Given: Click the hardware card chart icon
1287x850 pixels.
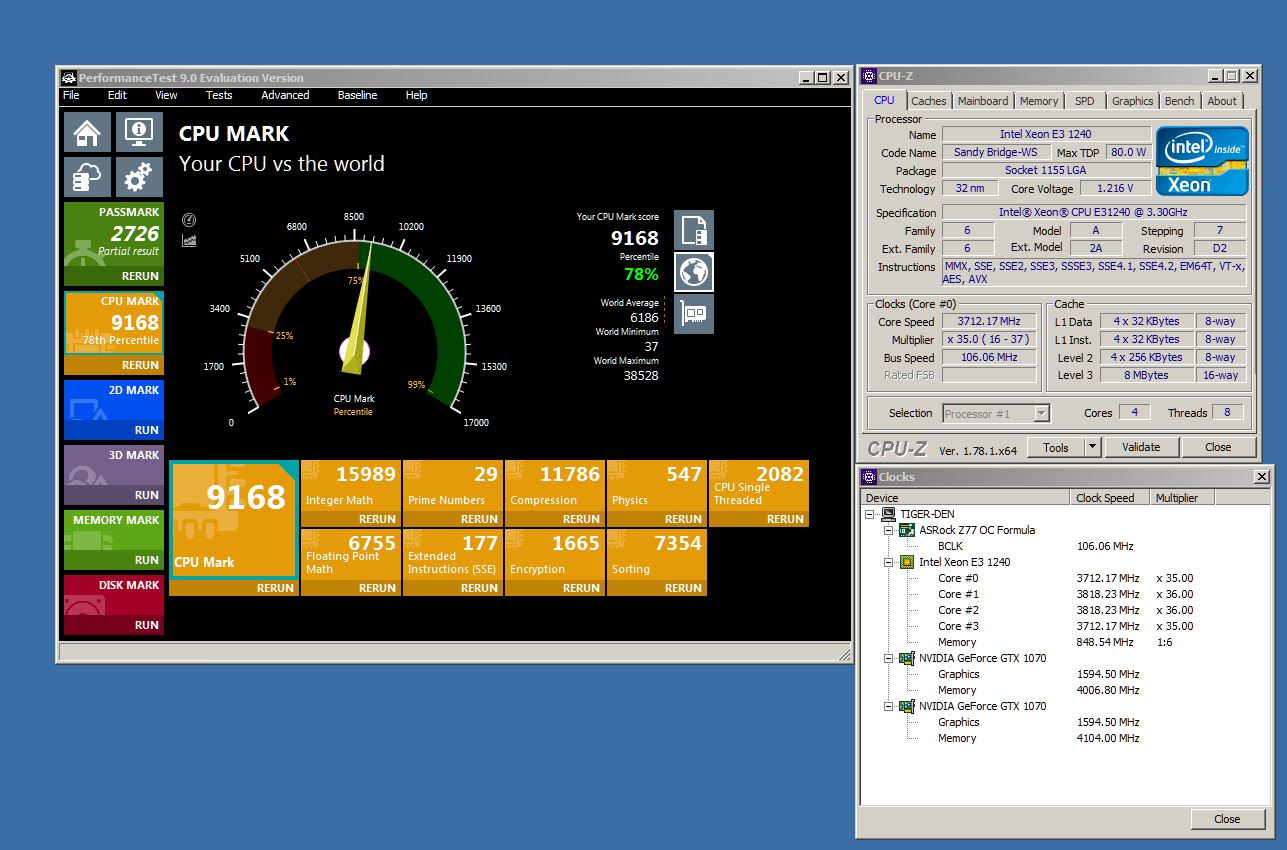Looking at the screenshot, I should click(x=694, y=314).
